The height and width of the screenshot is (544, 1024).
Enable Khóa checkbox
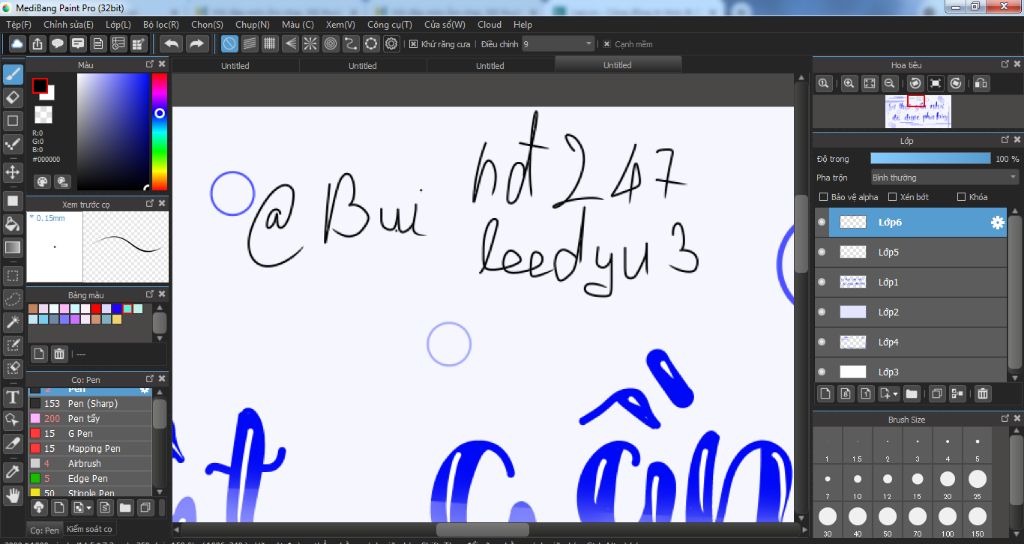coord(961,197)
